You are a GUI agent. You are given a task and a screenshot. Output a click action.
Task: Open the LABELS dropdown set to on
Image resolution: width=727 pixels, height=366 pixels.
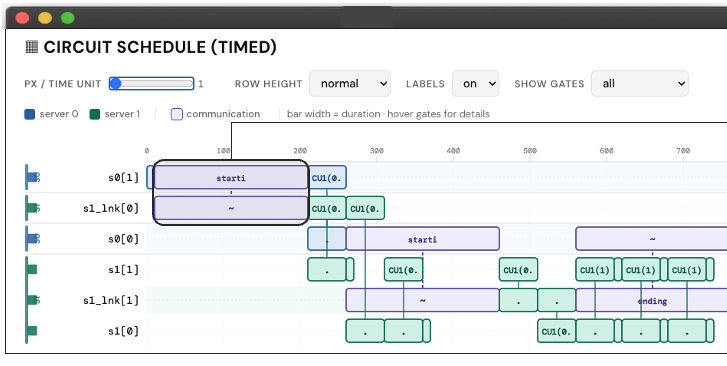(x=475, y=83)
